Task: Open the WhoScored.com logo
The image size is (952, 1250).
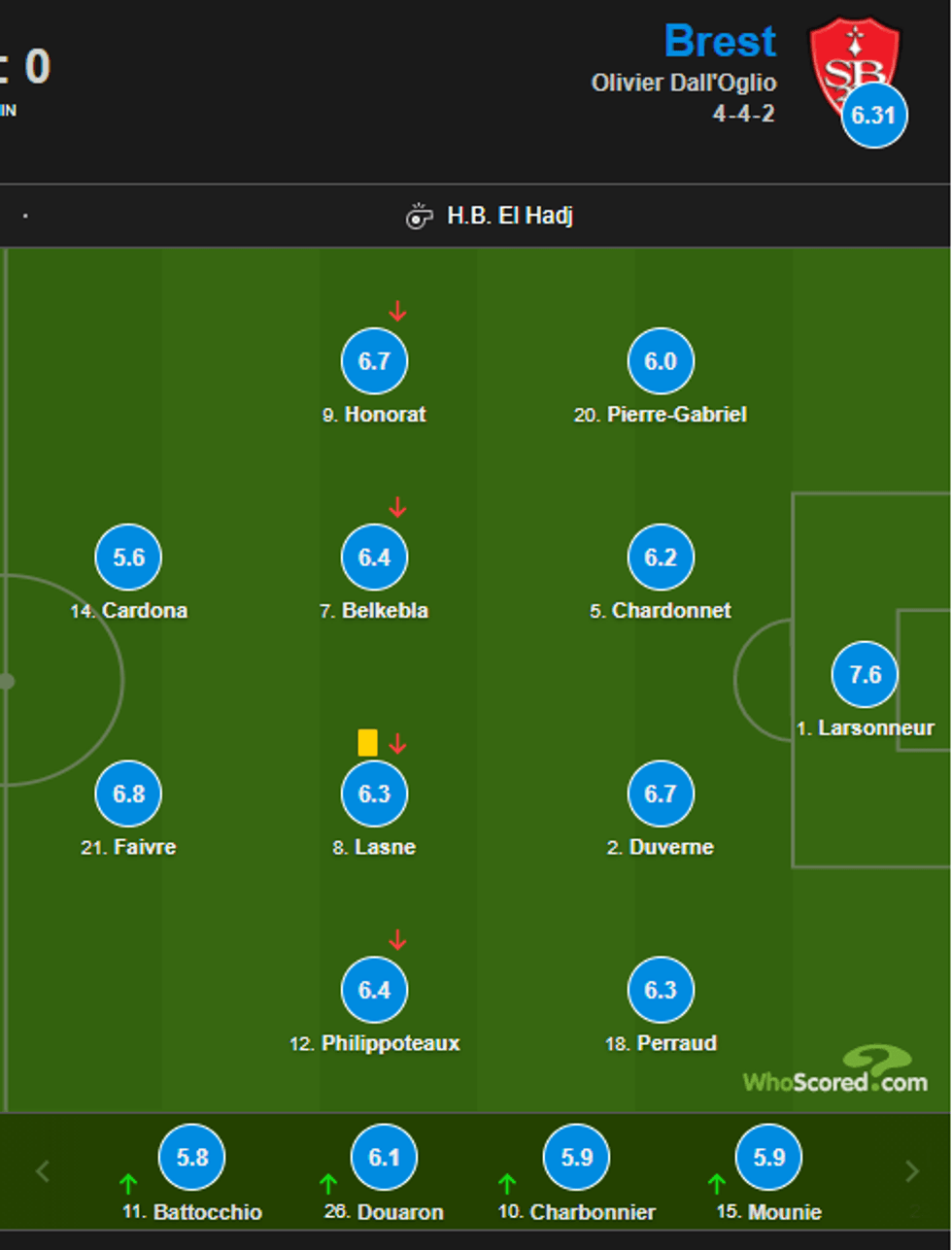Action: click(x=835, y=1072)
